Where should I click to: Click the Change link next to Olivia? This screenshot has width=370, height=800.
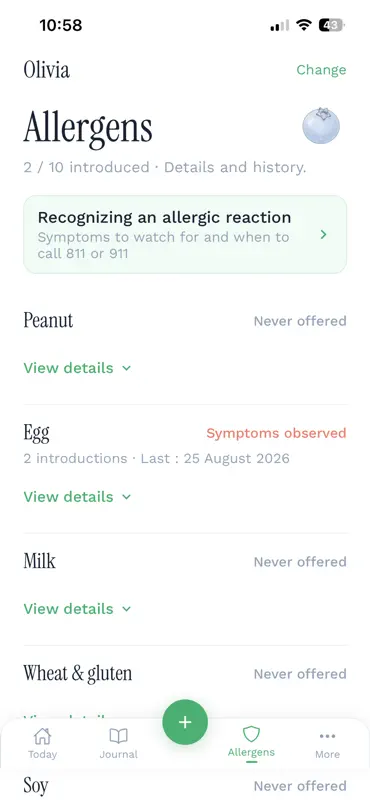(x=321, y=70)
